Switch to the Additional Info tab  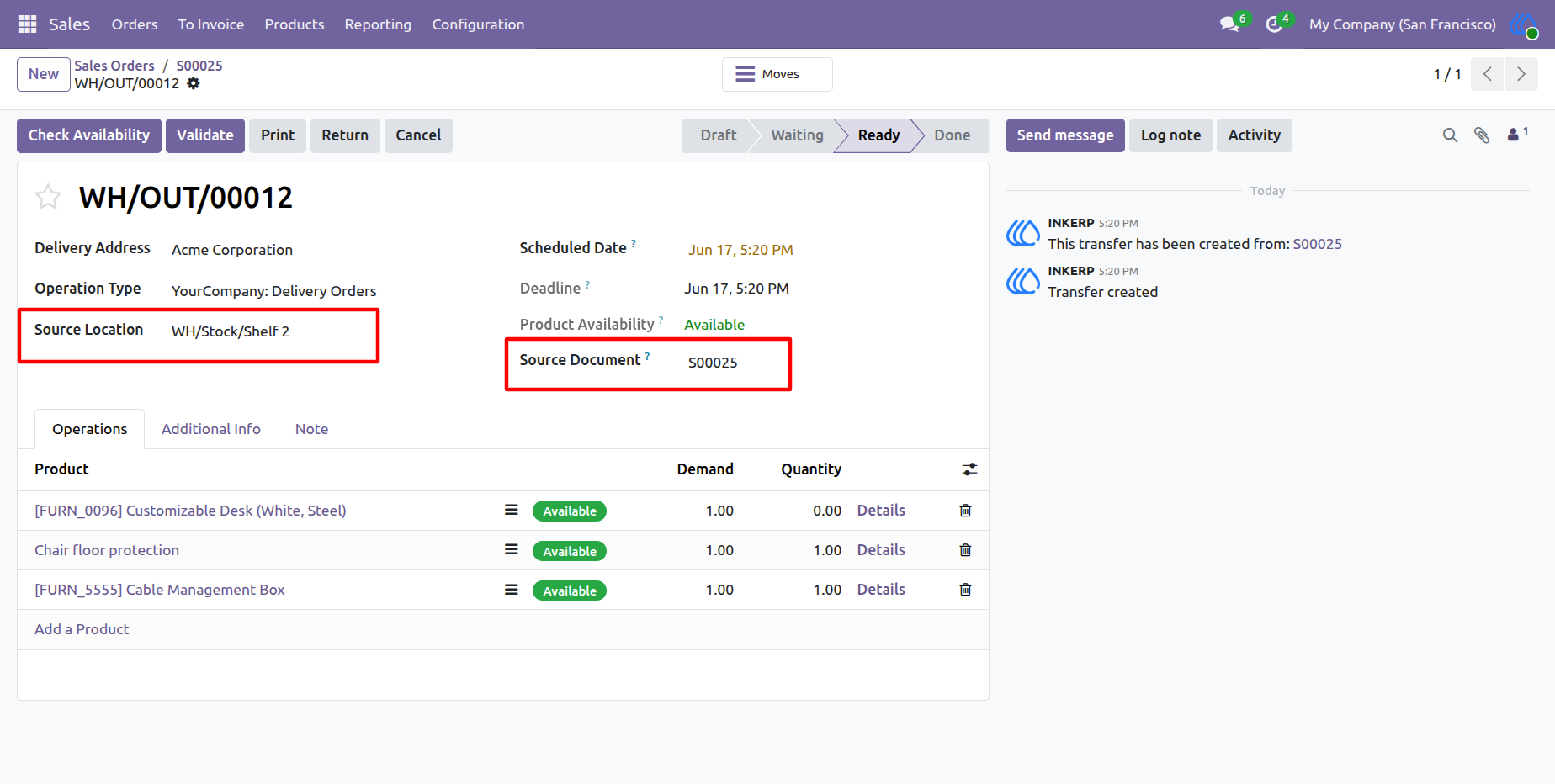(x=211, y=429)
